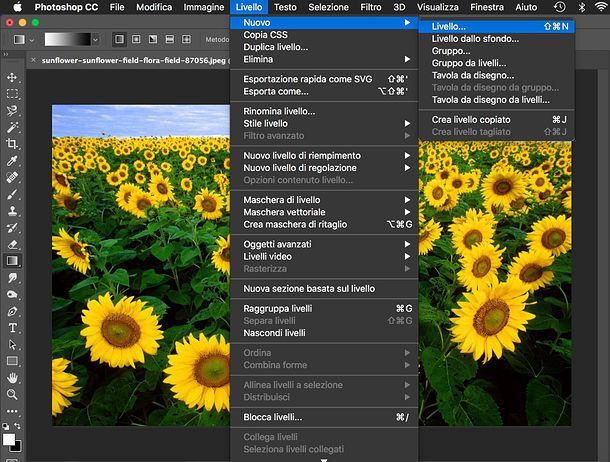Select the Clone Stamp tool
Screen dimensions: 610x462
(12, 211)
